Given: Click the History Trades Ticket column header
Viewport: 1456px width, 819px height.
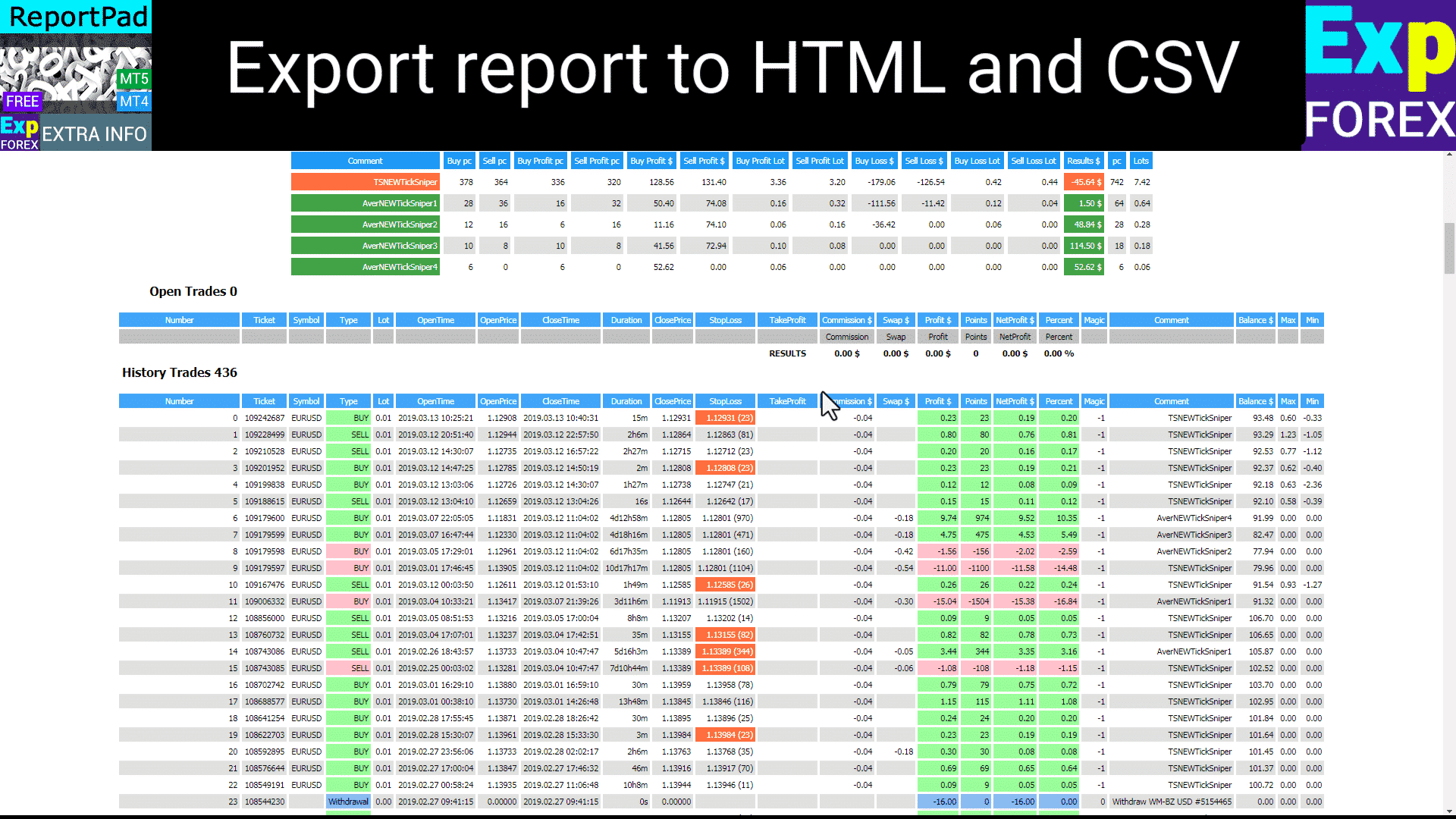Looking at the screenshot, I should click(x=264, y=401).
